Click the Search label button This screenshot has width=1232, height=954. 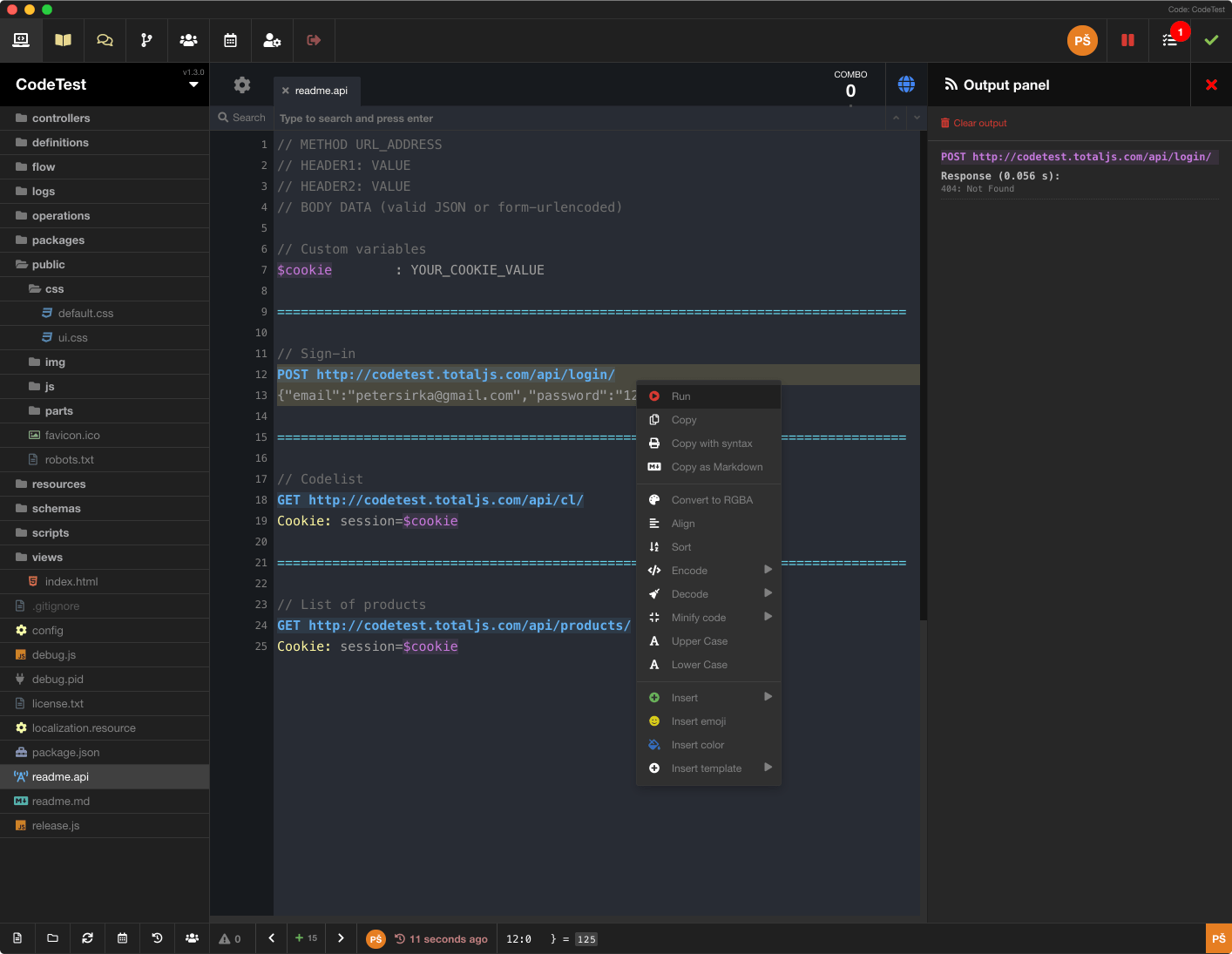[241, 118]
